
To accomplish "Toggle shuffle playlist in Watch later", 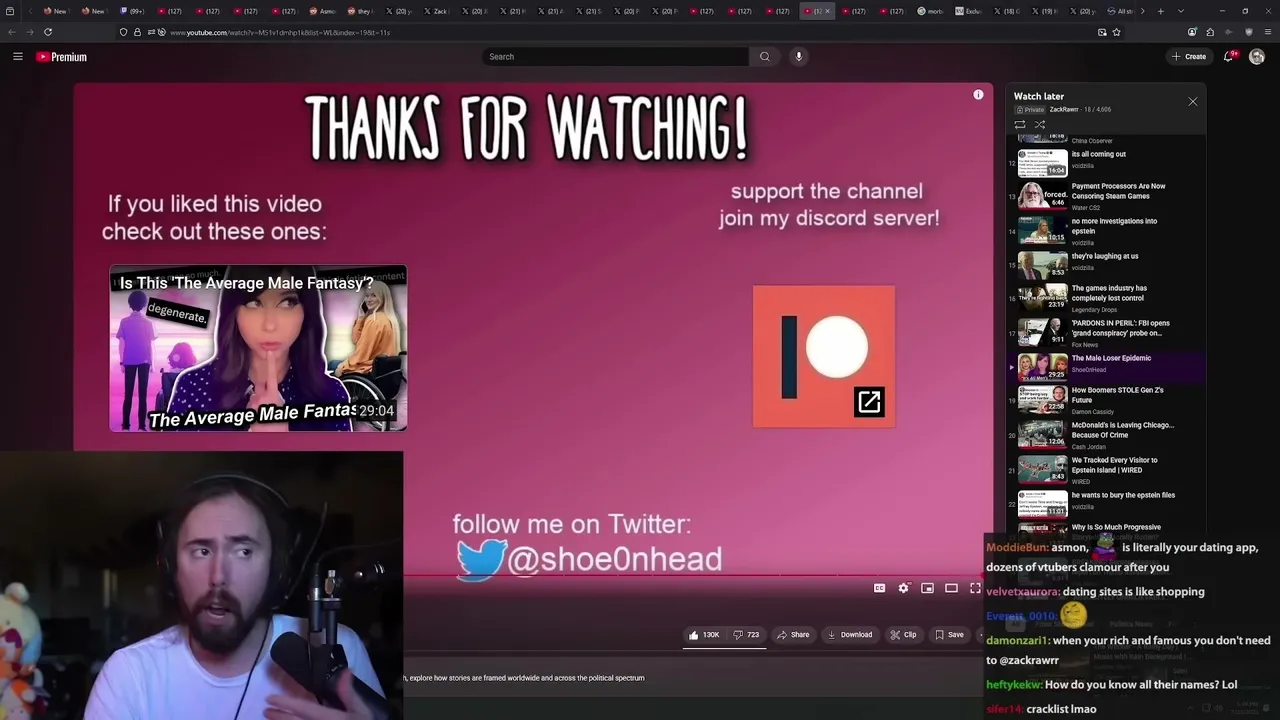I will 1040,125.
